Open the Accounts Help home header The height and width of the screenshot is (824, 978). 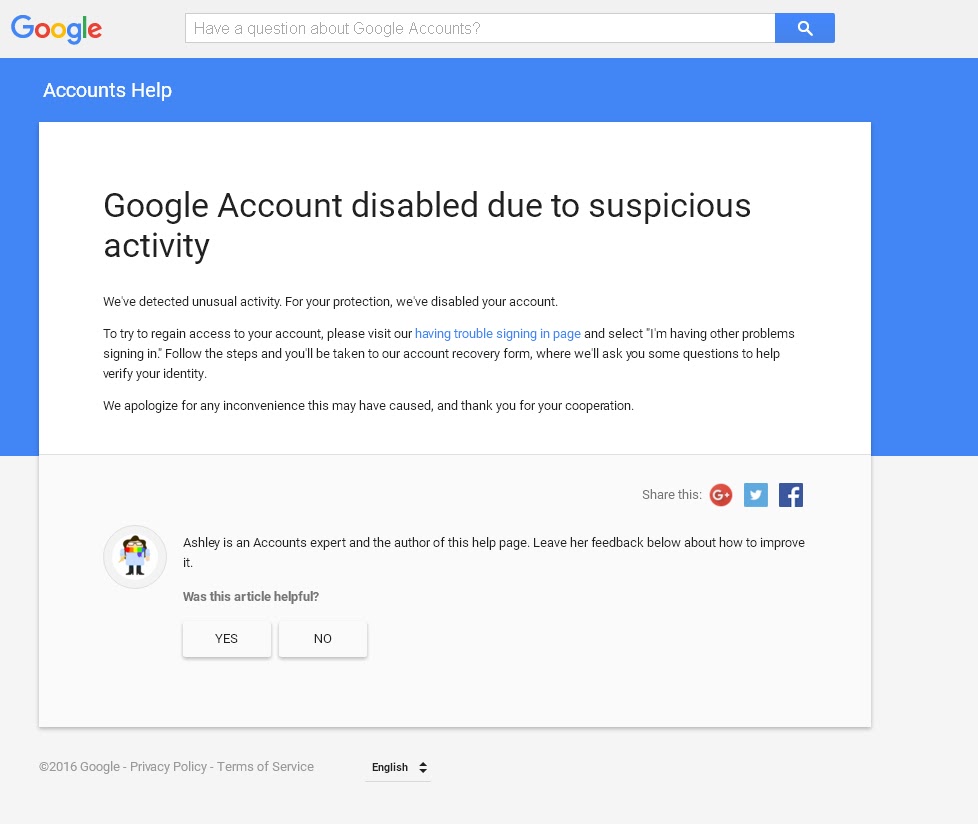107,90
